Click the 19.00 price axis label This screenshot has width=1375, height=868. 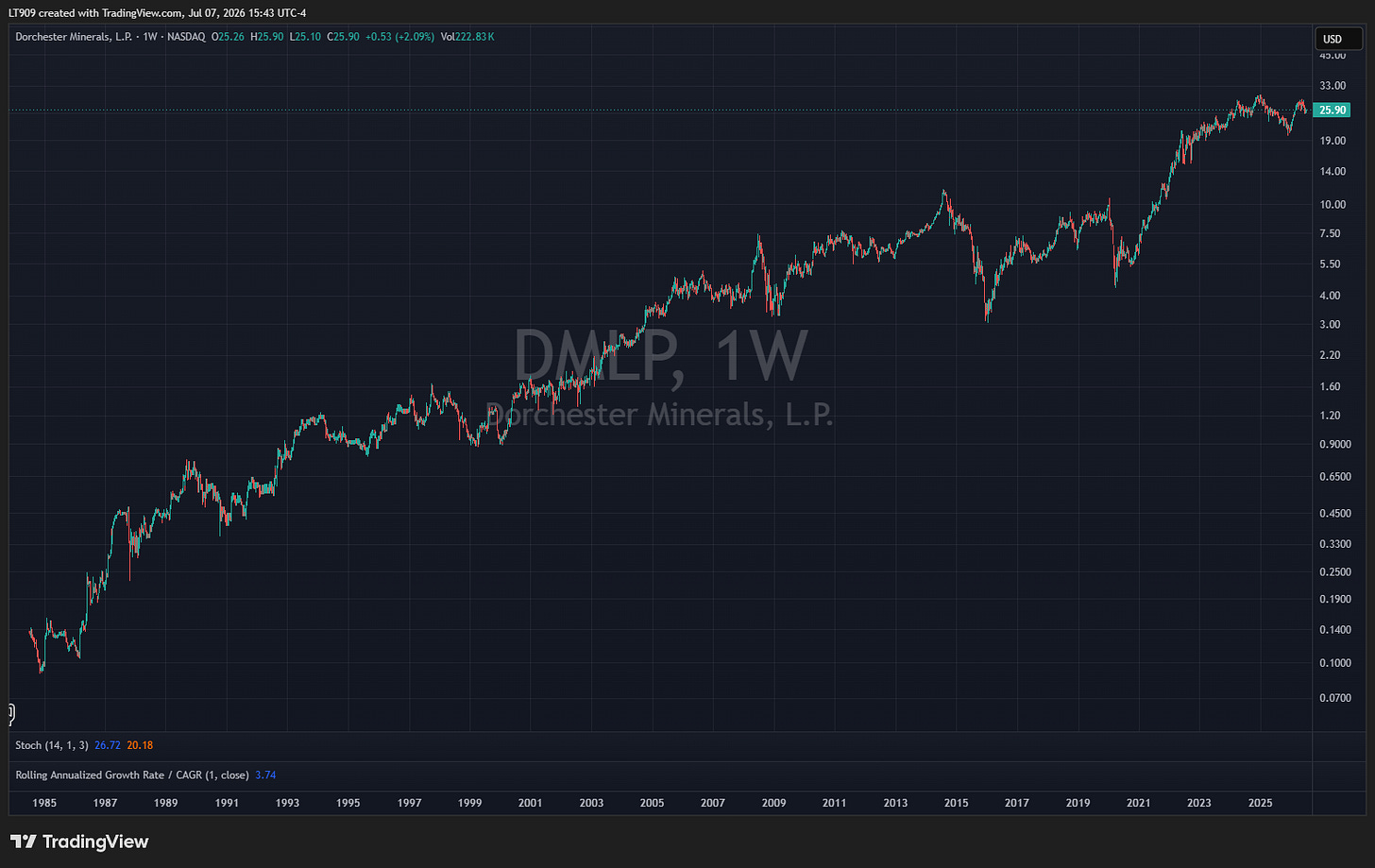(1333, 141)
